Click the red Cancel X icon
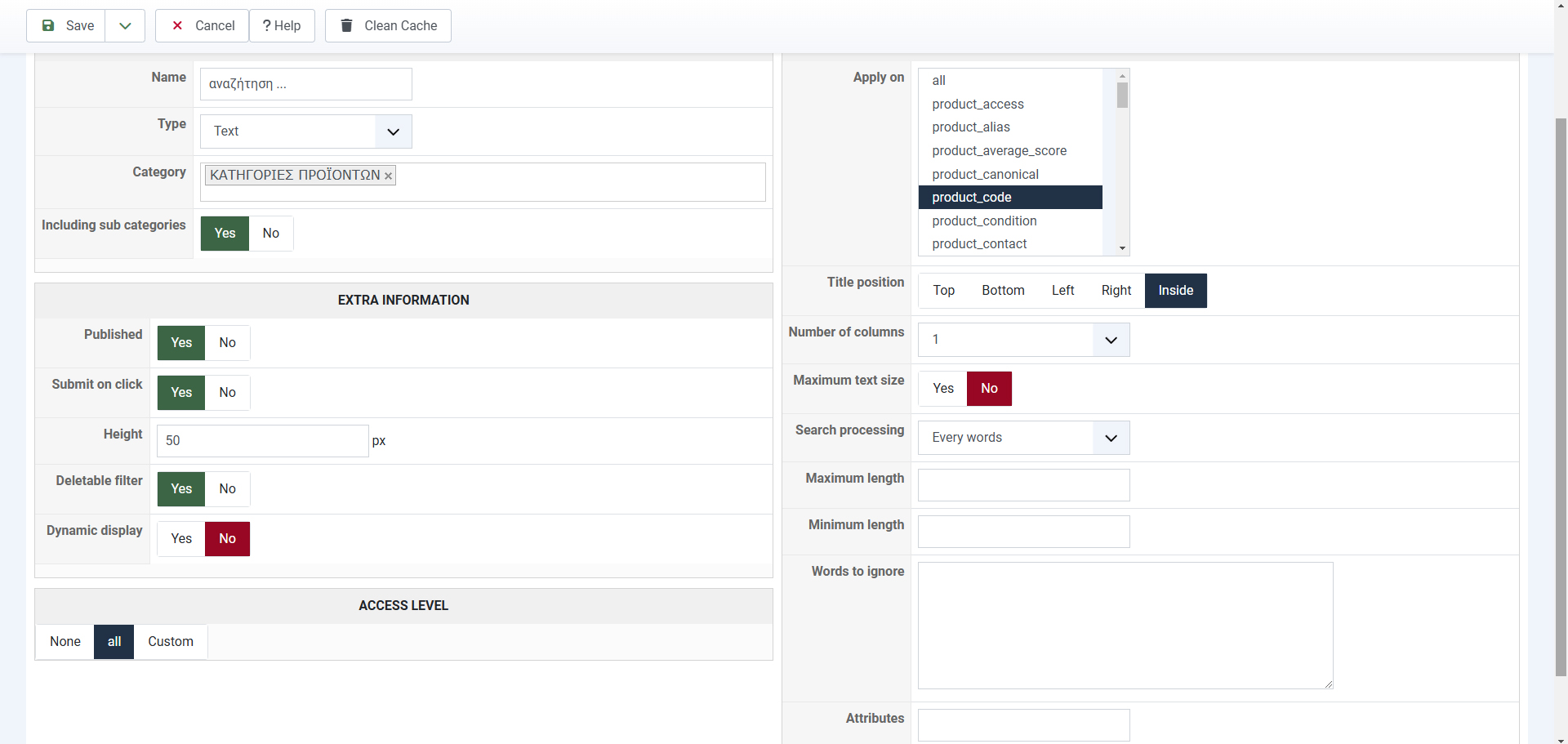This screenshot has width=1568, height=744. [177, 26]
